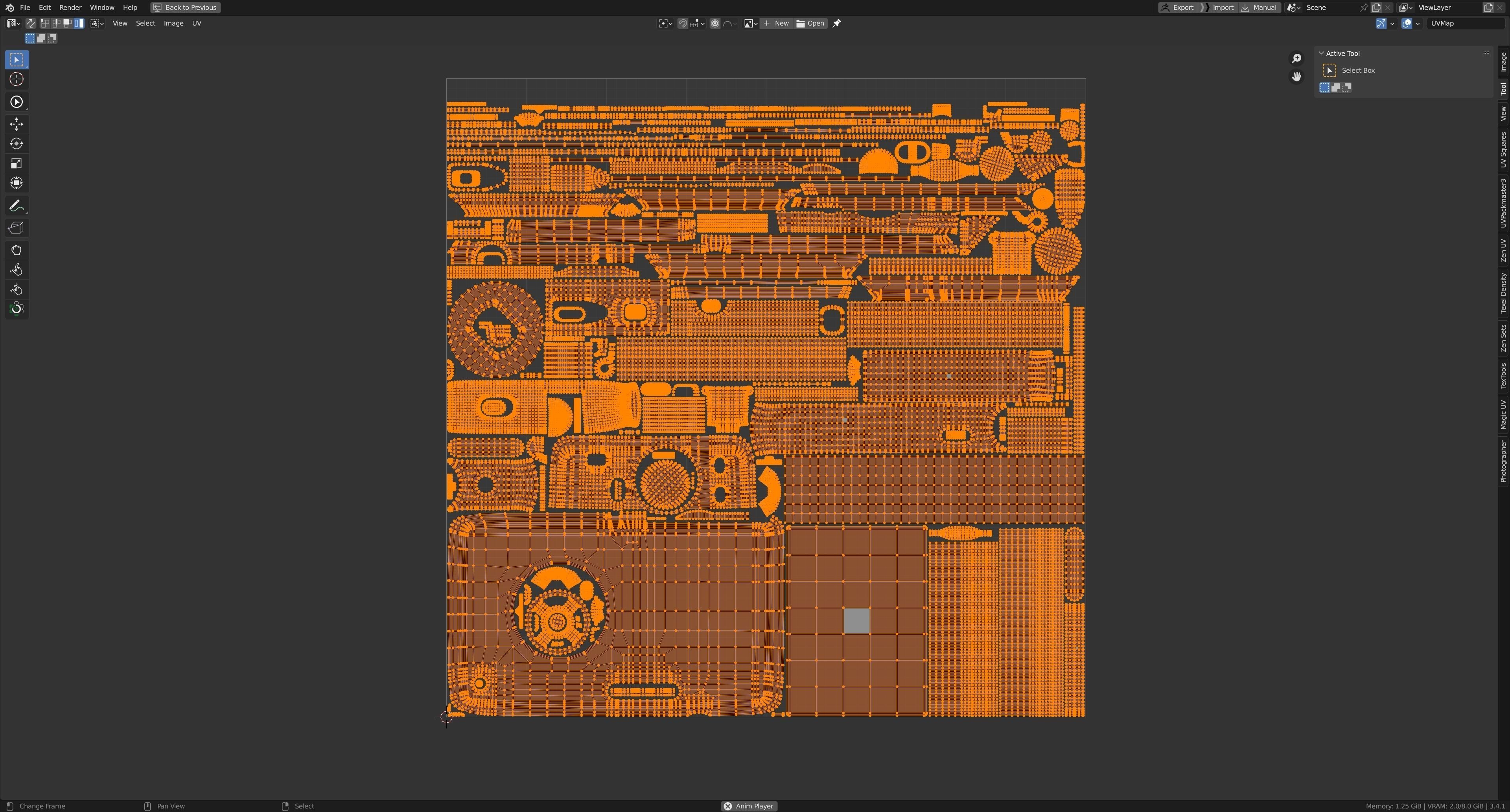Viewport: 1510px width, 812px height.
Task: Select the Rotate tool
Action: click(x=17, y=143)
